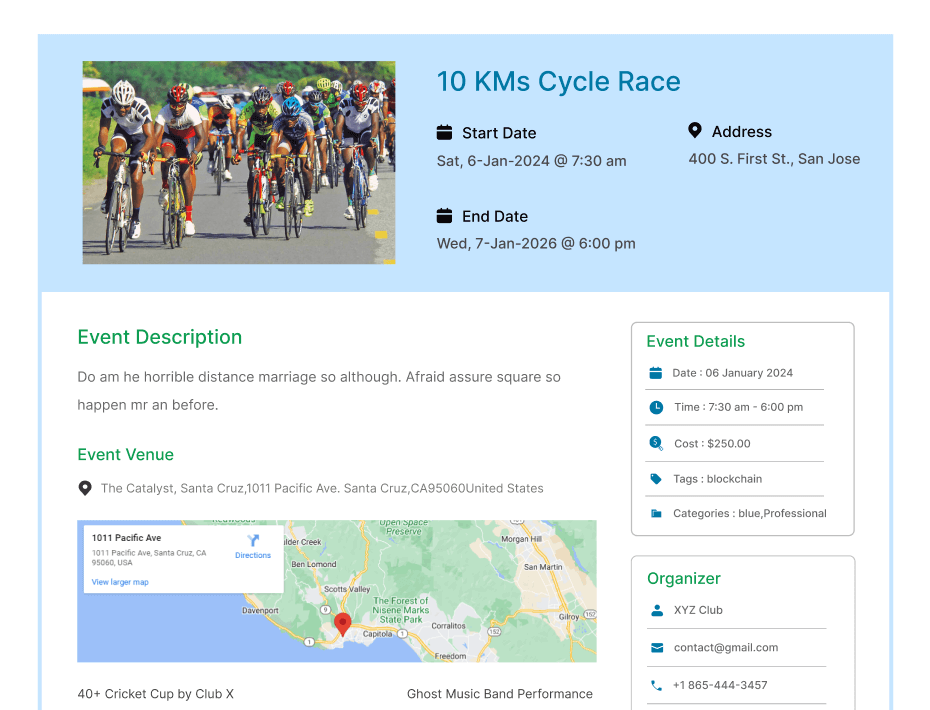Open the 40+ Cricket Cup by Club X link
The image size is (930, 710).
155,694
